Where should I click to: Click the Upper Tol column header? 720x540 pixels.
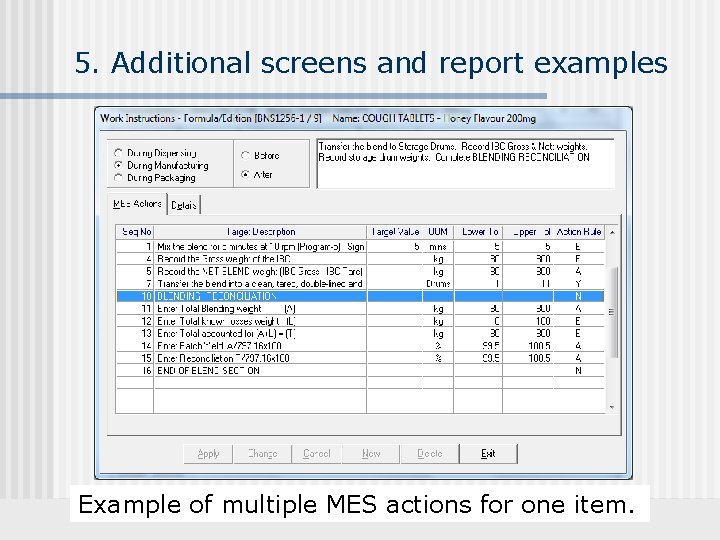pyautogui.click(x=529, y=232)
